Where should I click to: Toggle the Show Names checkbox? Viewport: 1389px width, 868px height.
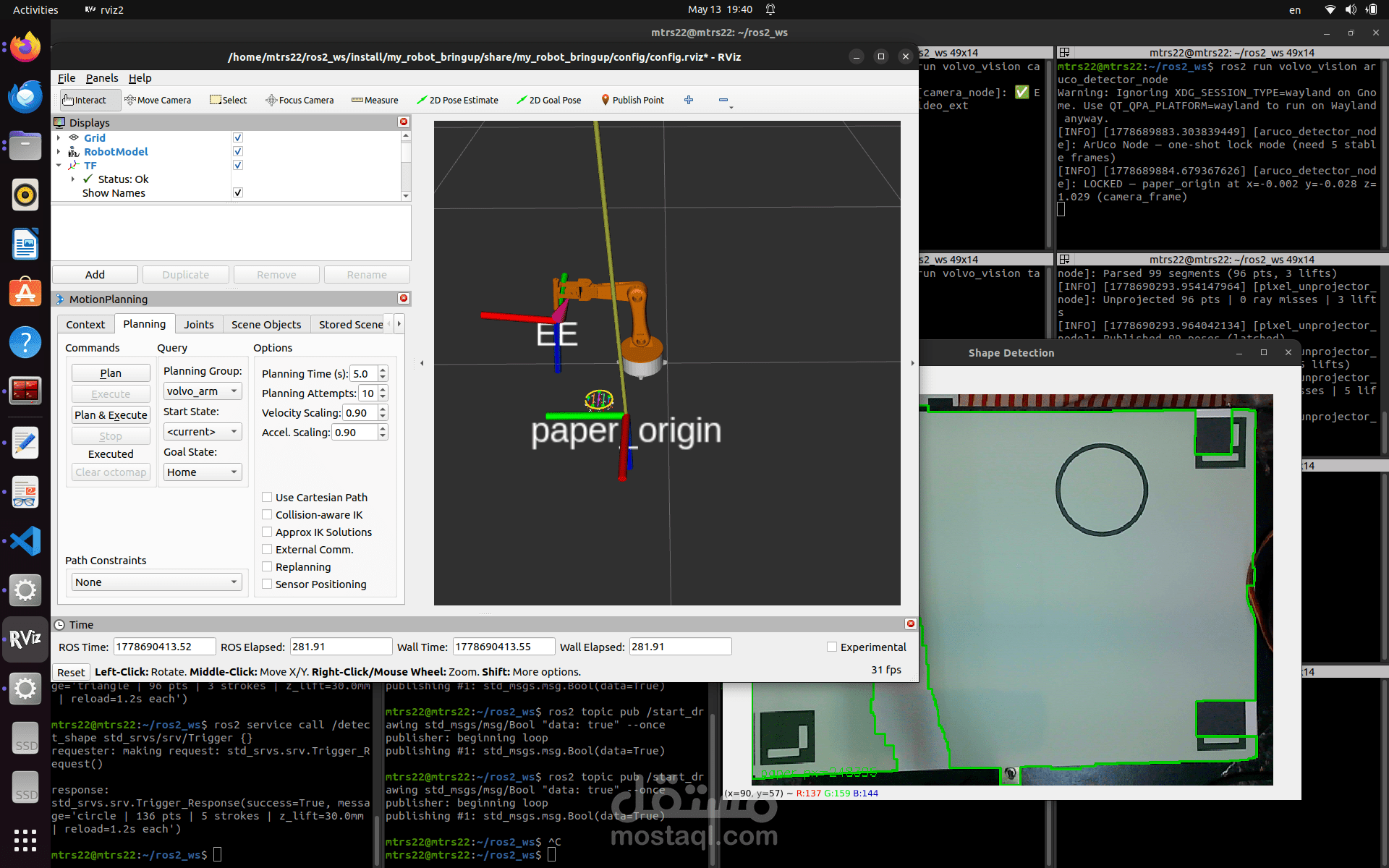[x=238, y=192]
